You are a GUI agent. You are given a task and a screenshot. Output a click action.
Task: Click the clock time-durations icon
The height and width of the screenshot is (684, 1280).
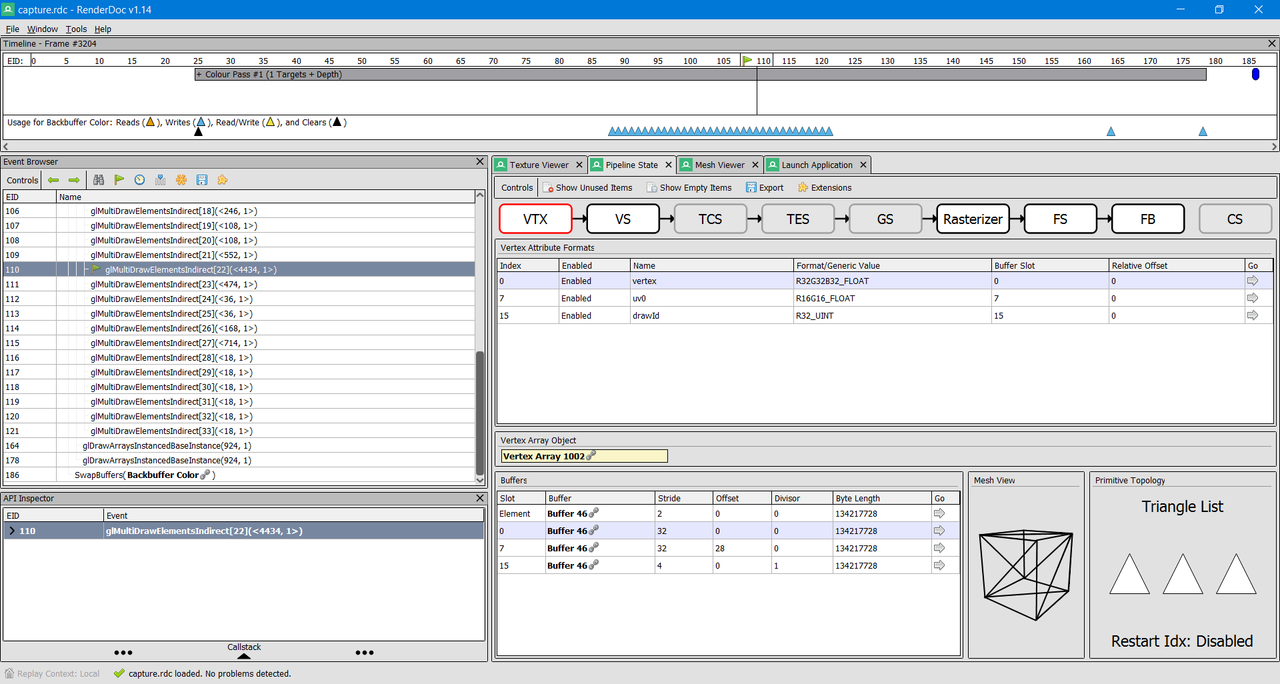coord(140,180)
